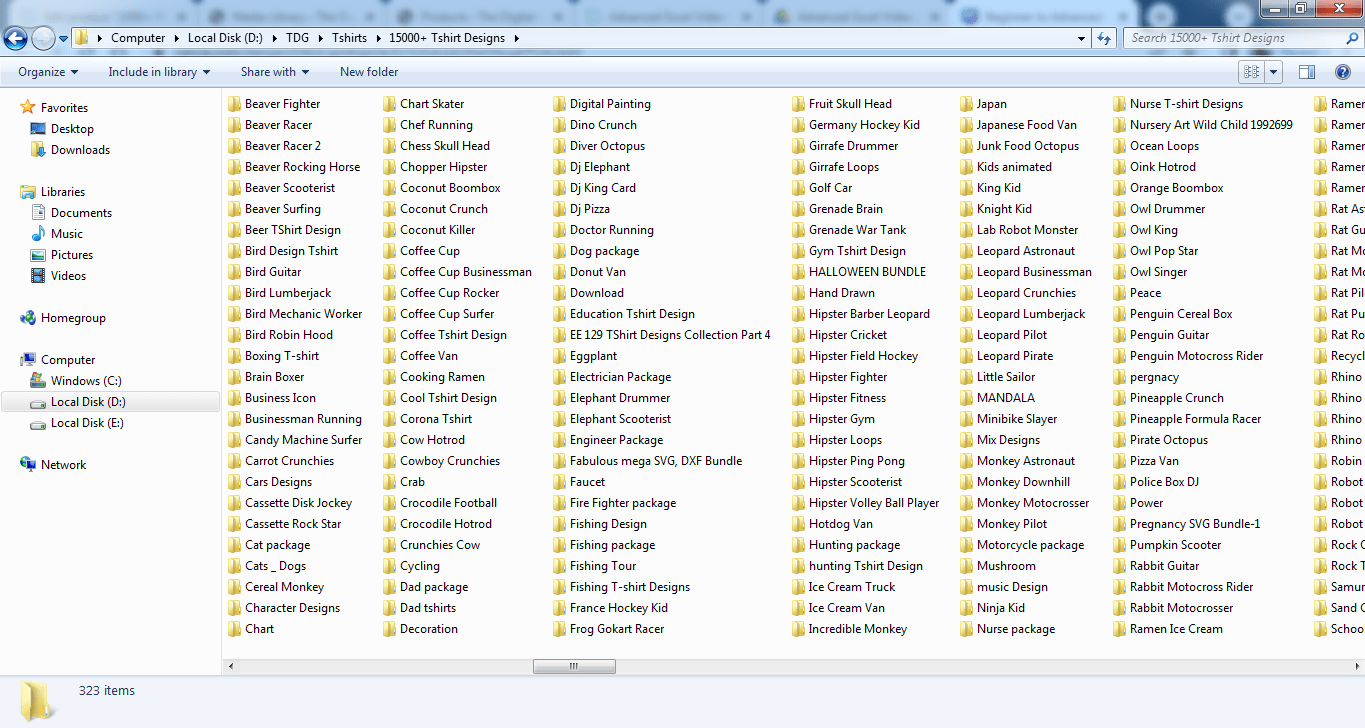Open the Share with menu

point(275,72)
